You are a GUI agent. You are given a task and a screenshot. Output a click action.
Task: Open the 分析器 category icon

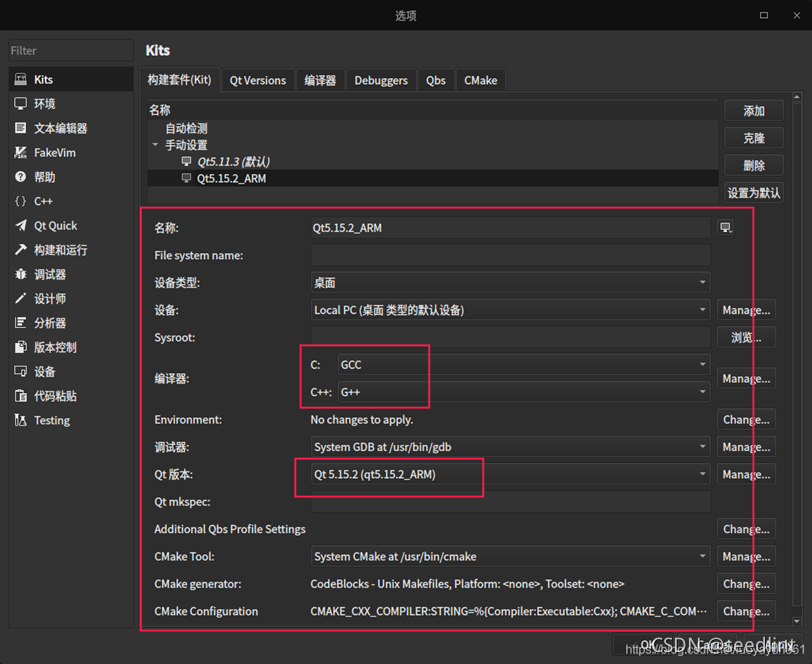[x=20, y=323]
